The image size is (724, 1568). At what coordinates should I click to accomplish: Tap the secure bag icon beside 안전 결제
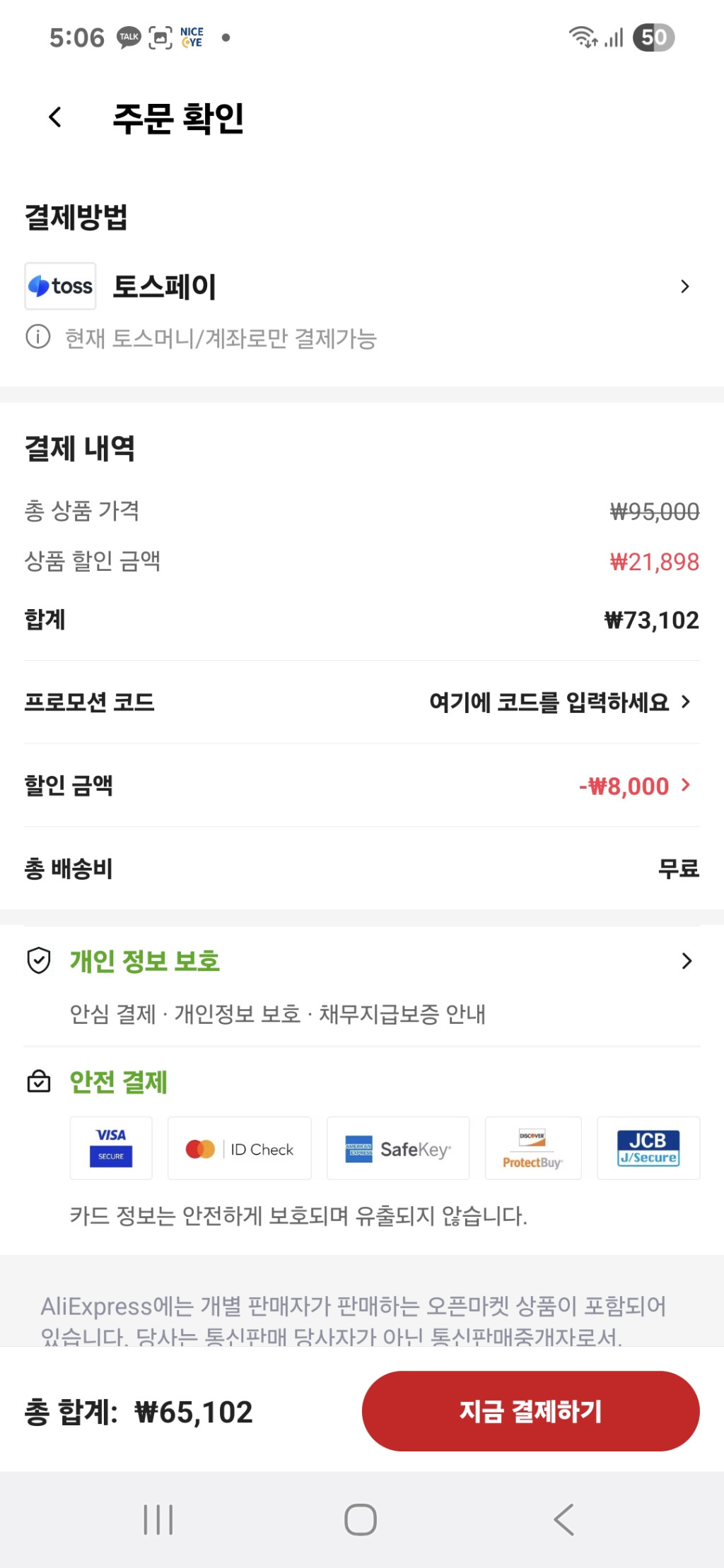click(x=39, y=1081)
